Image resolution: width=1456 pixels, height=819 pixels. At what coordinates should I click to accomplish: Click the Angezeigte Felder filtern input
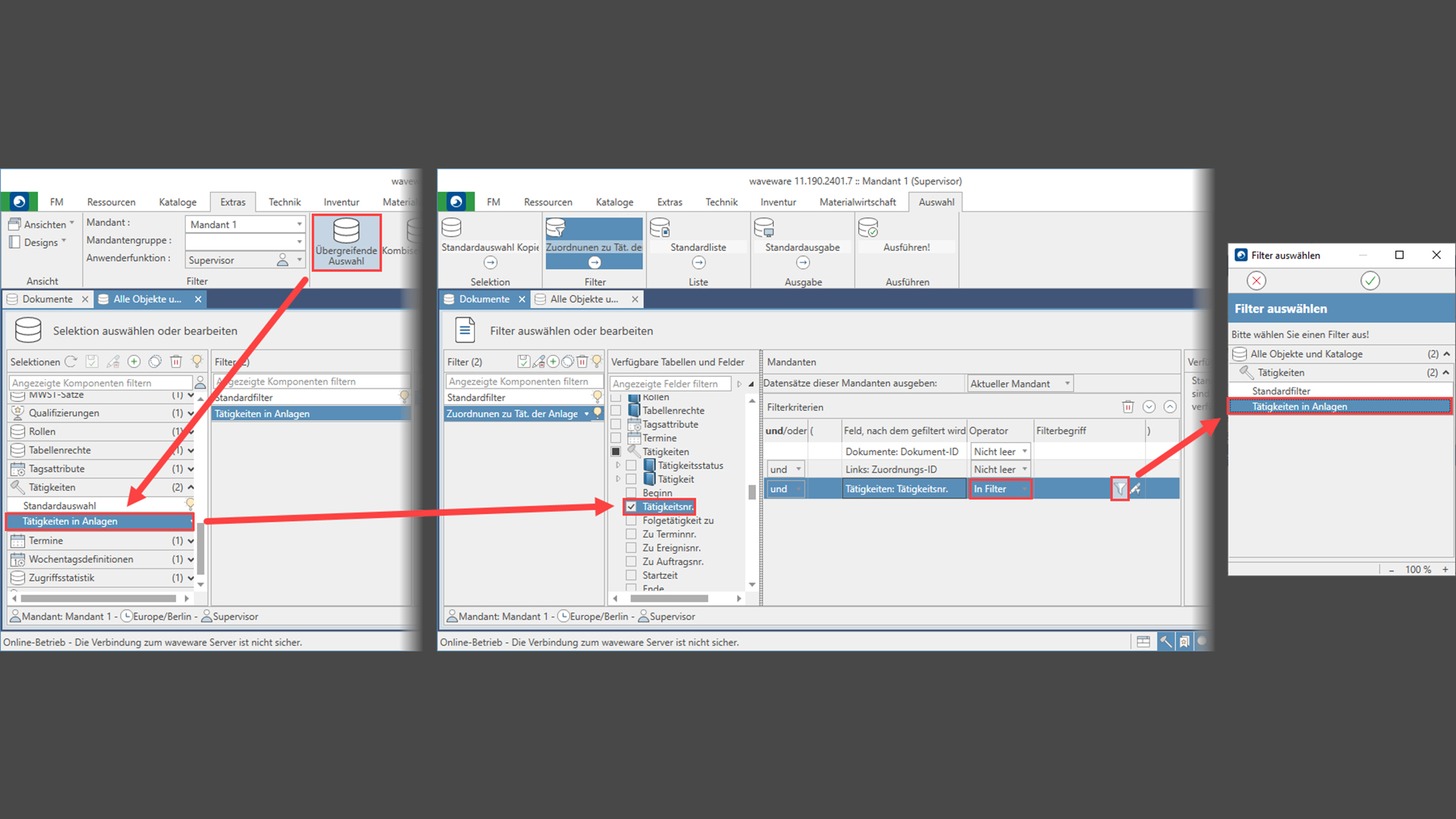tap(670, 384)
